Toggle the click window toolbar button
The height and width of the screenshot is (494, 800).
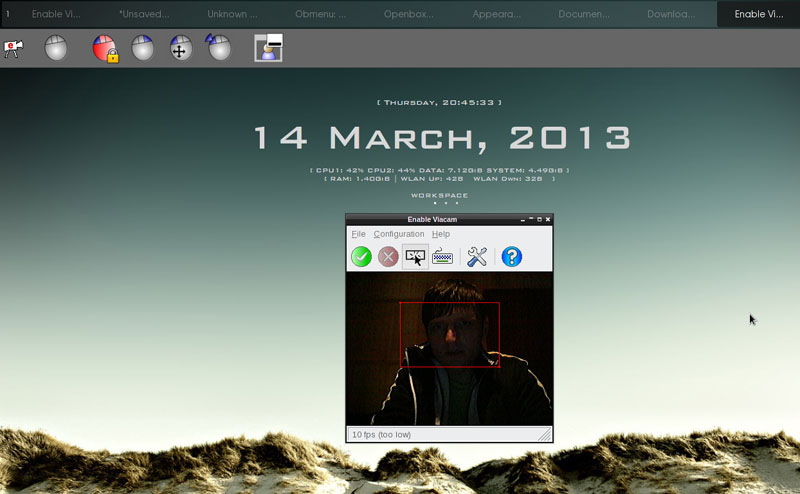point(415,257)
